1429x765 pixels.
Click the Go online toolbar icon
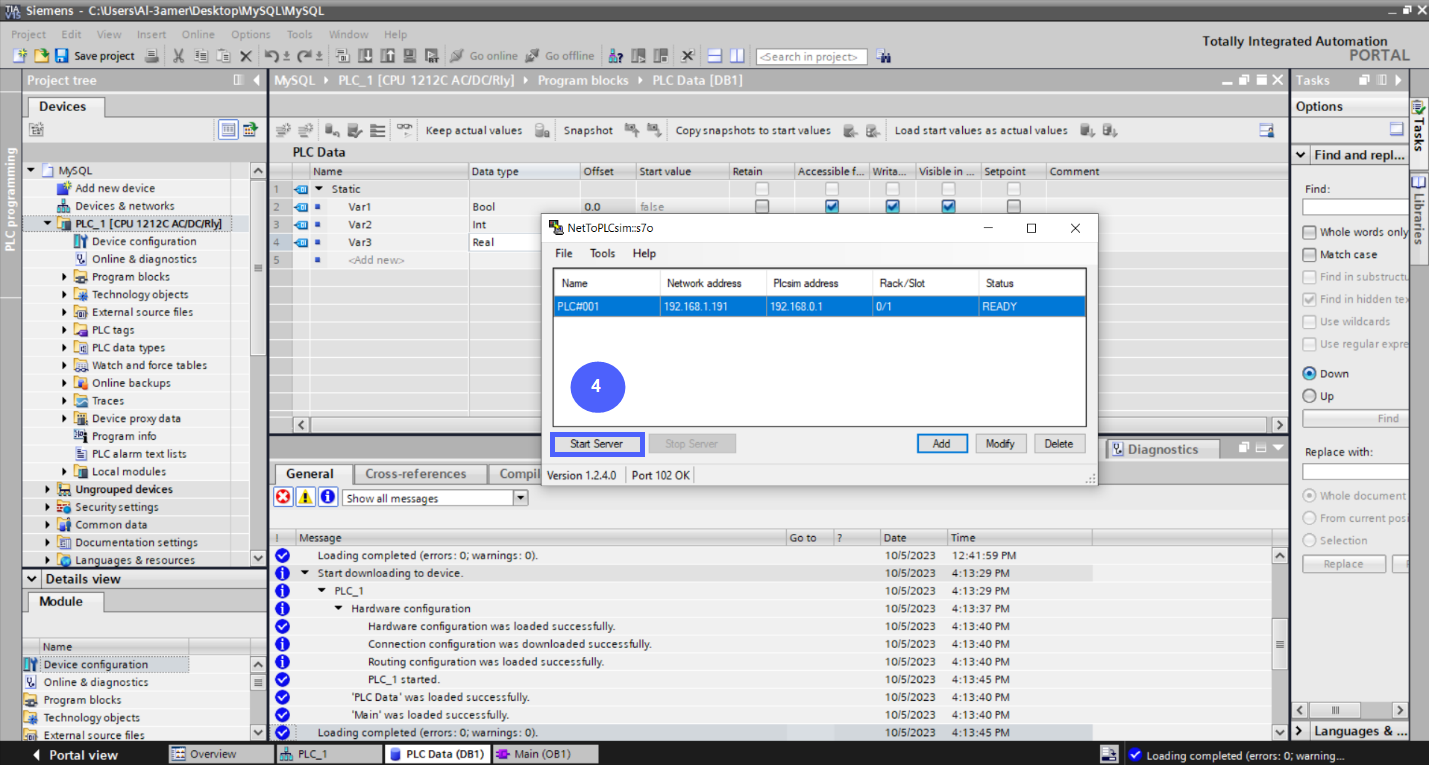pyautogui.click(x=478, y=56)
